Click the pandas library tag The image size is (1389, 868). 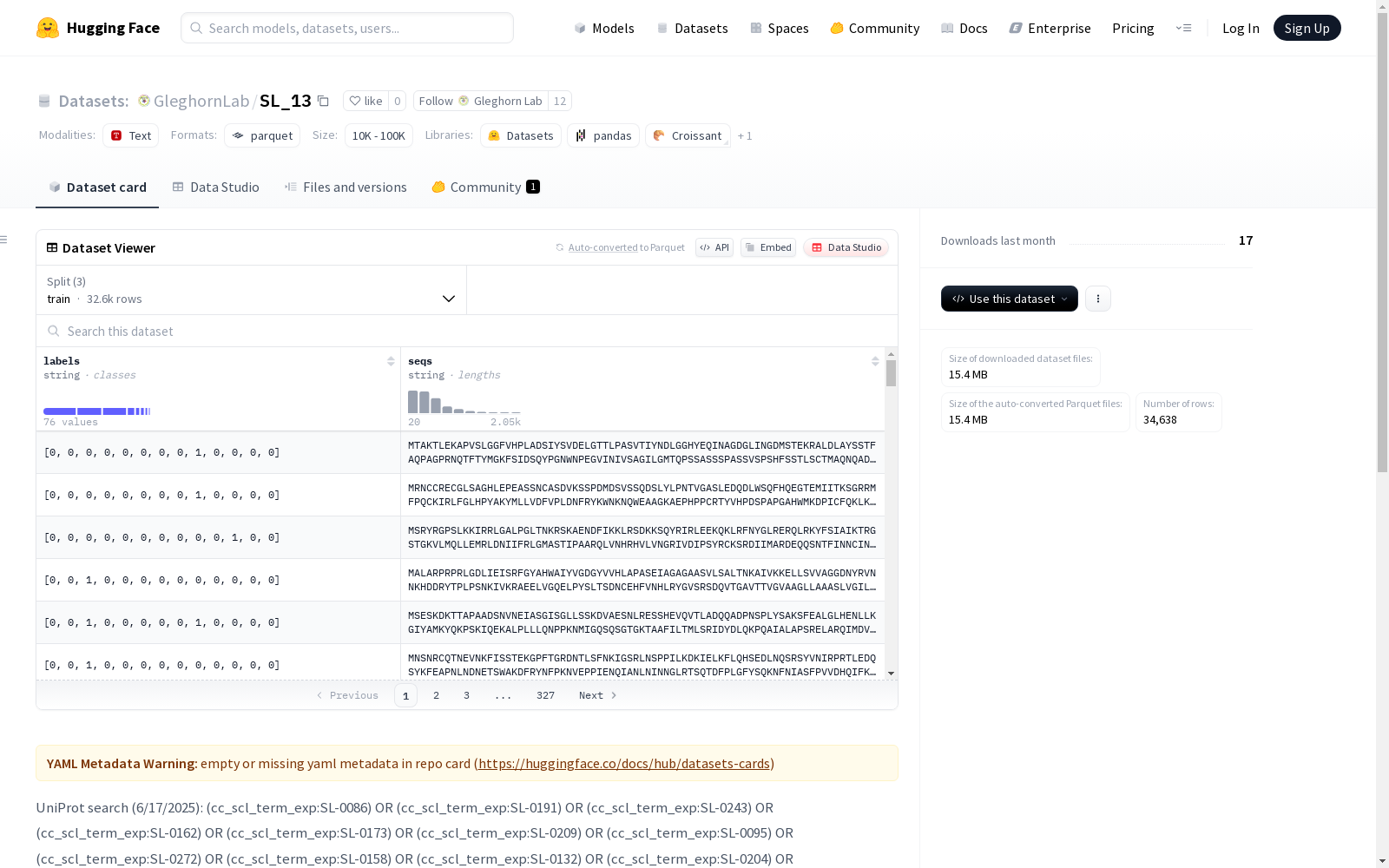coord(603,135)
